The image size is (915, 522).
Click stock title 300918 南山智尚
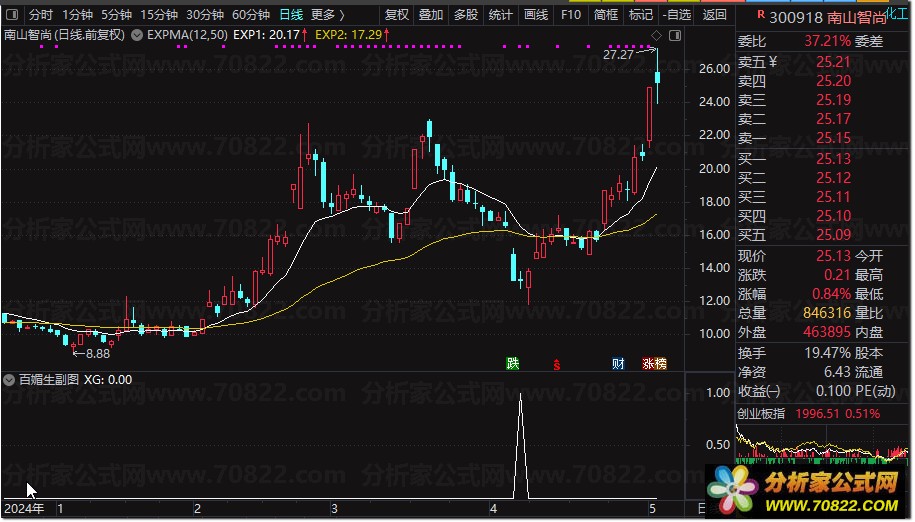pos(827,18)
